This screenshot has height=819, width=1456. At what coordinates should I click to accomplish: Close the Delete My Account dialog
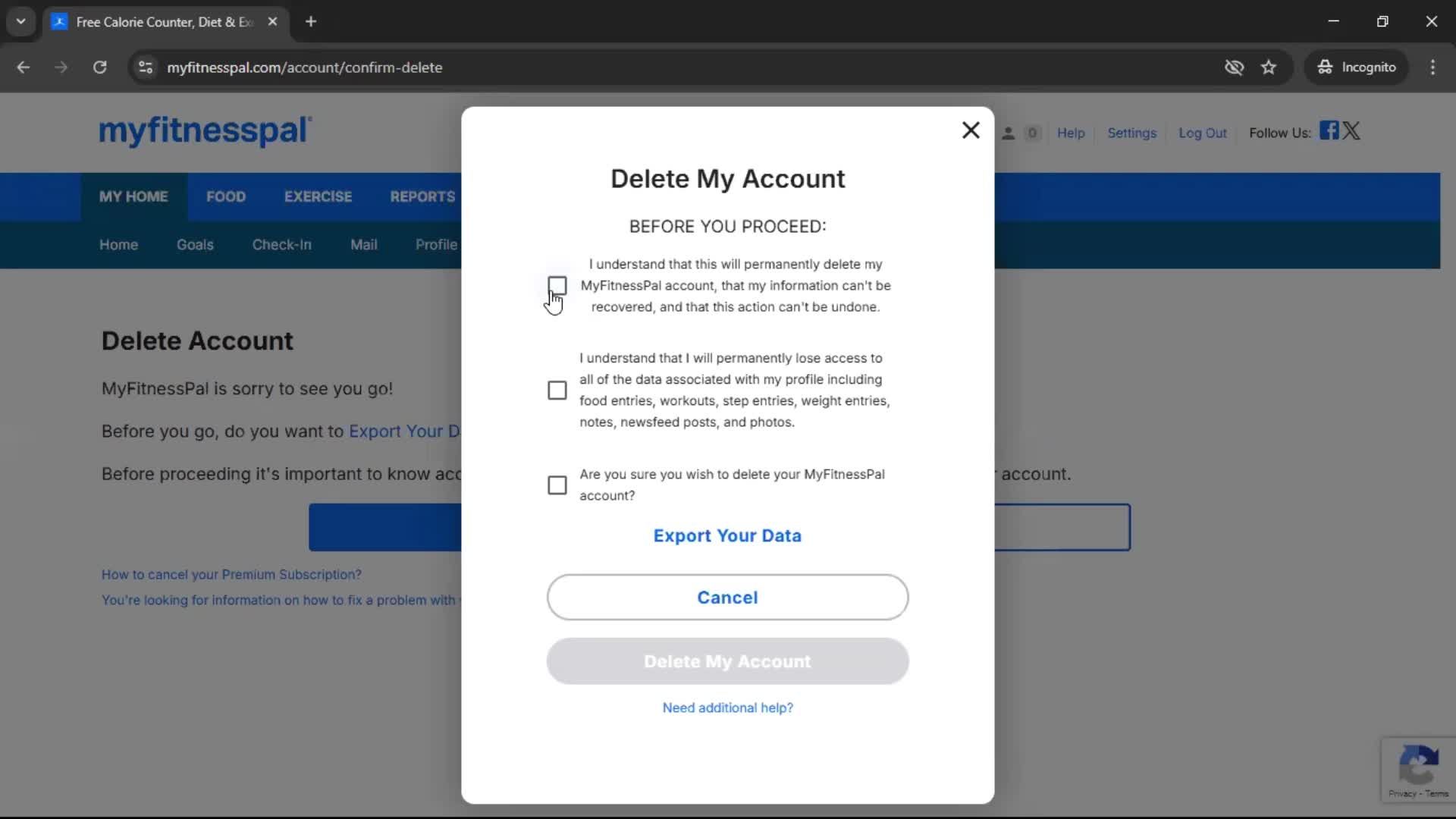971,130
